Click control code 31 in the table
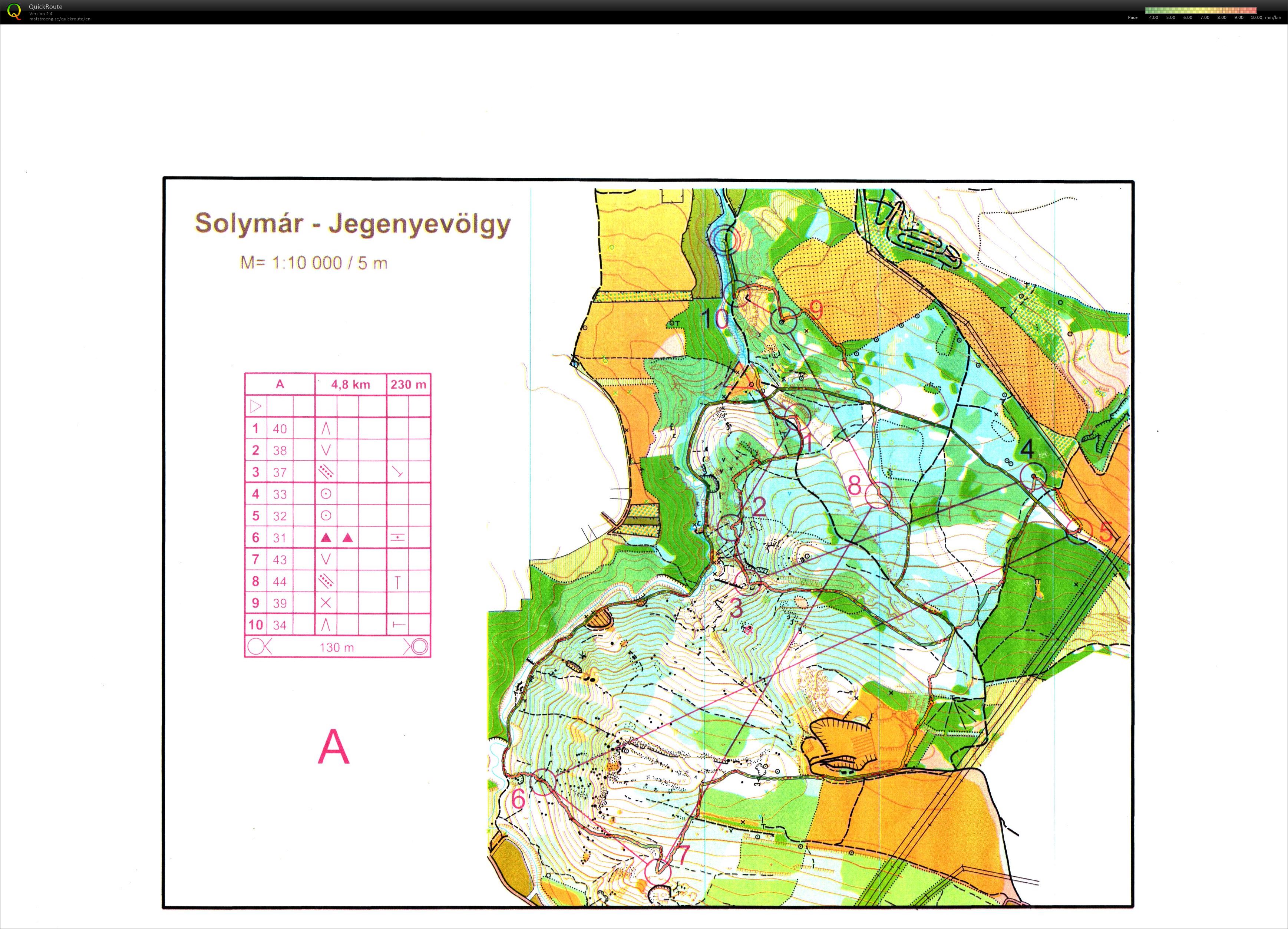The height and width of the screenshot is (929, 1288). pos(280,538)
